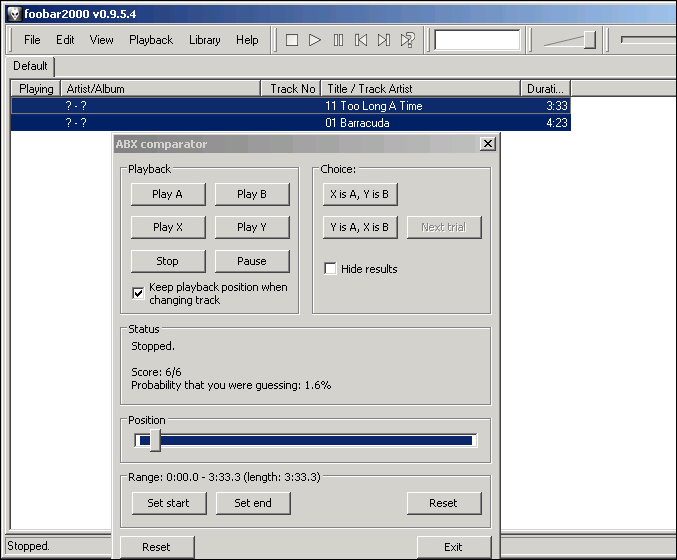Click the Stop icon in the main toolbar
This screenshot has width=677, height=560.
click(292, 40)
